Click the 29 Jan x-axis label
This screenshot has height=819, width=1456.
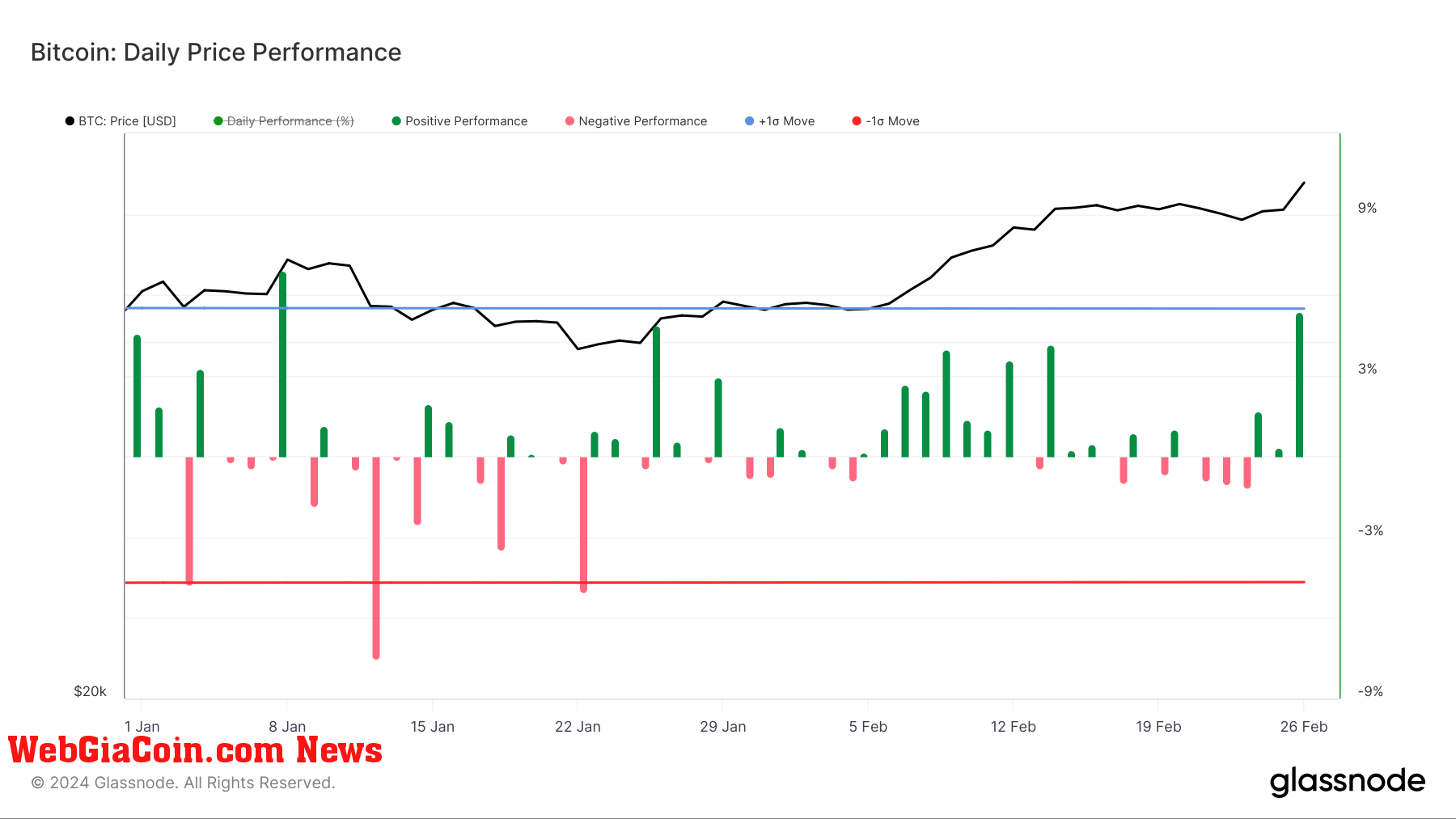click(723, 727)
